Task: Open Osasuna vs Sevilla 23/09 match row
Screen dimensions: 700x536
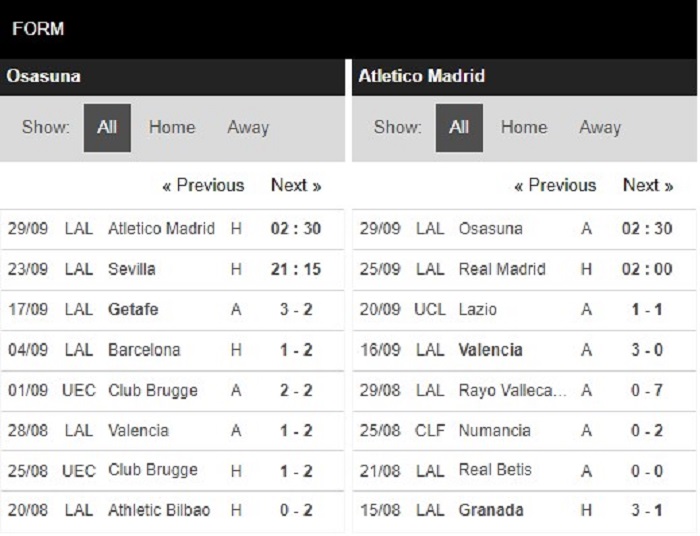Action: tap(172, 270)
